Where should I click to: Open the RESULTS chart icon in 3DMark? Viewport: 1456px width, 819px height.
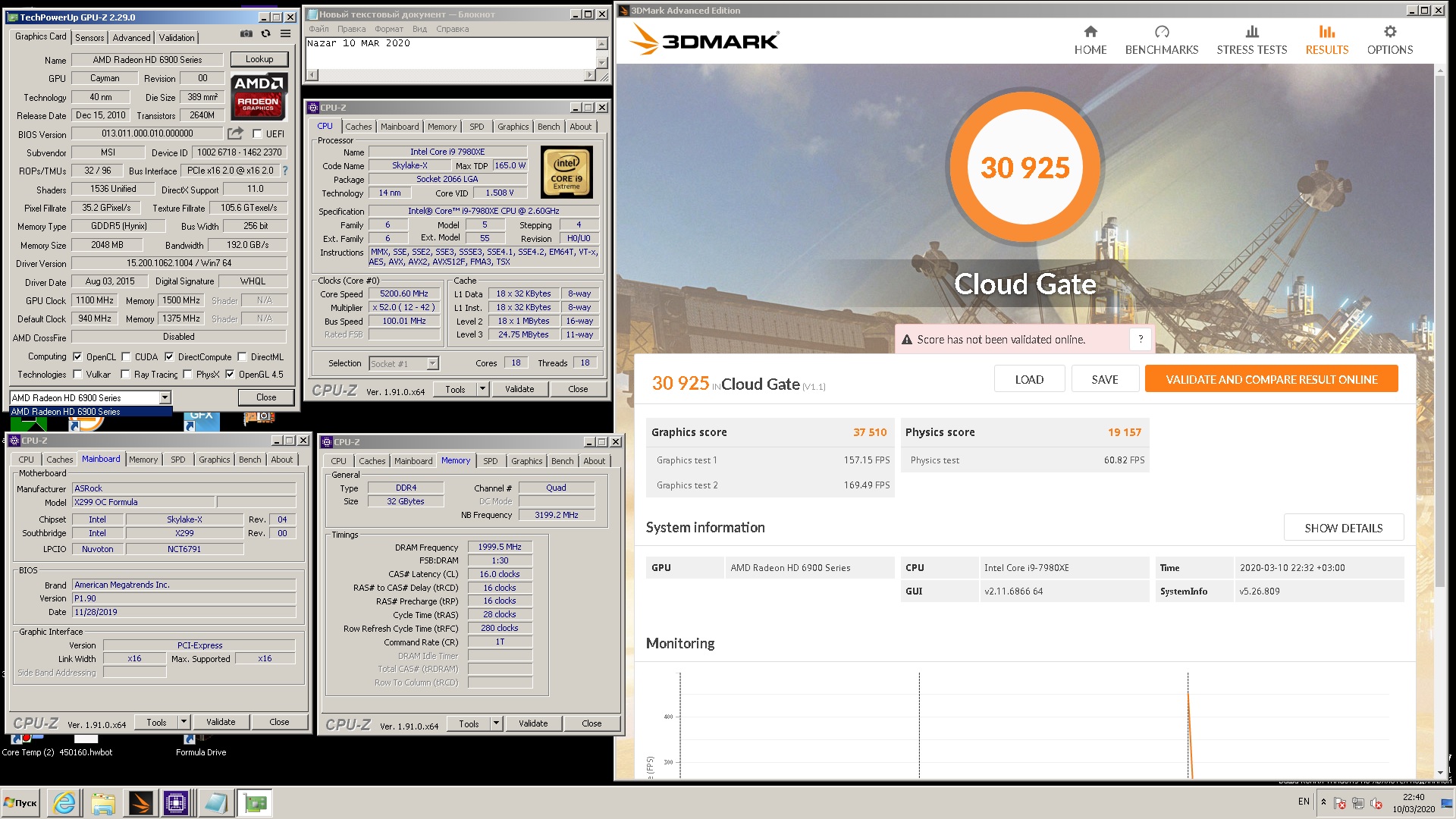pos(1327,32)
